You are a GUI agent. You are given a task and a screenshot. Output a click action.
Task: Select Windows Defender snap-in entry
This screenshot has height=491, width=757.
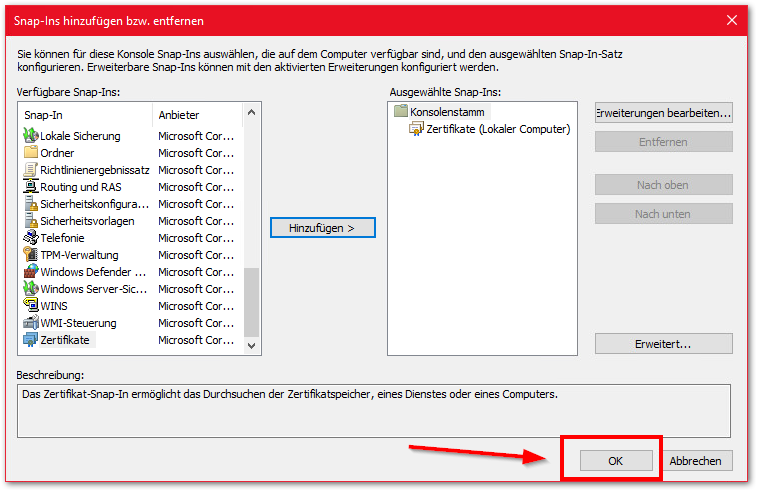click(x=95, y=272)
